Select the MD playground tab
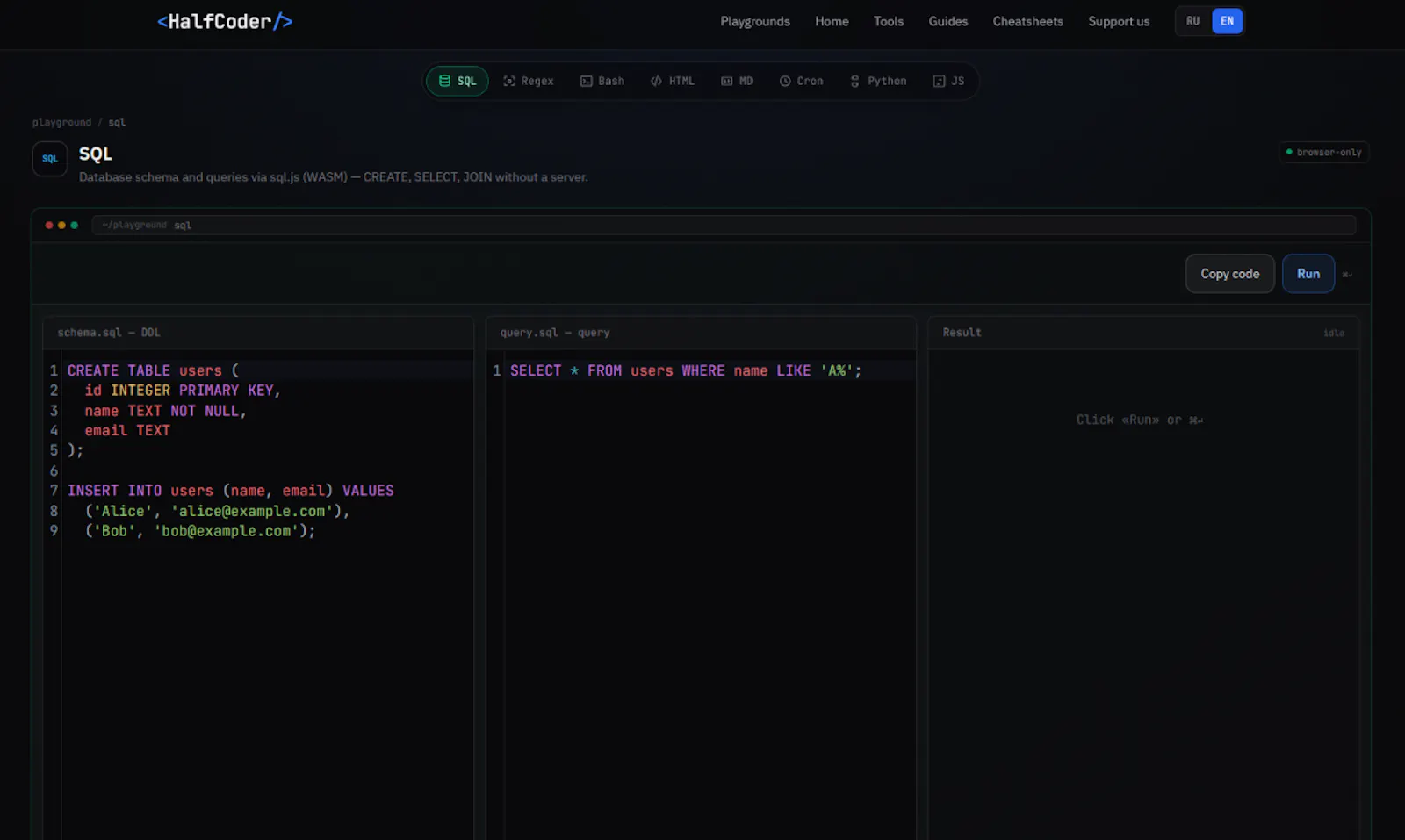This screenshot has height=840, width=1405. pyautogui.click(x=737, y=81)
